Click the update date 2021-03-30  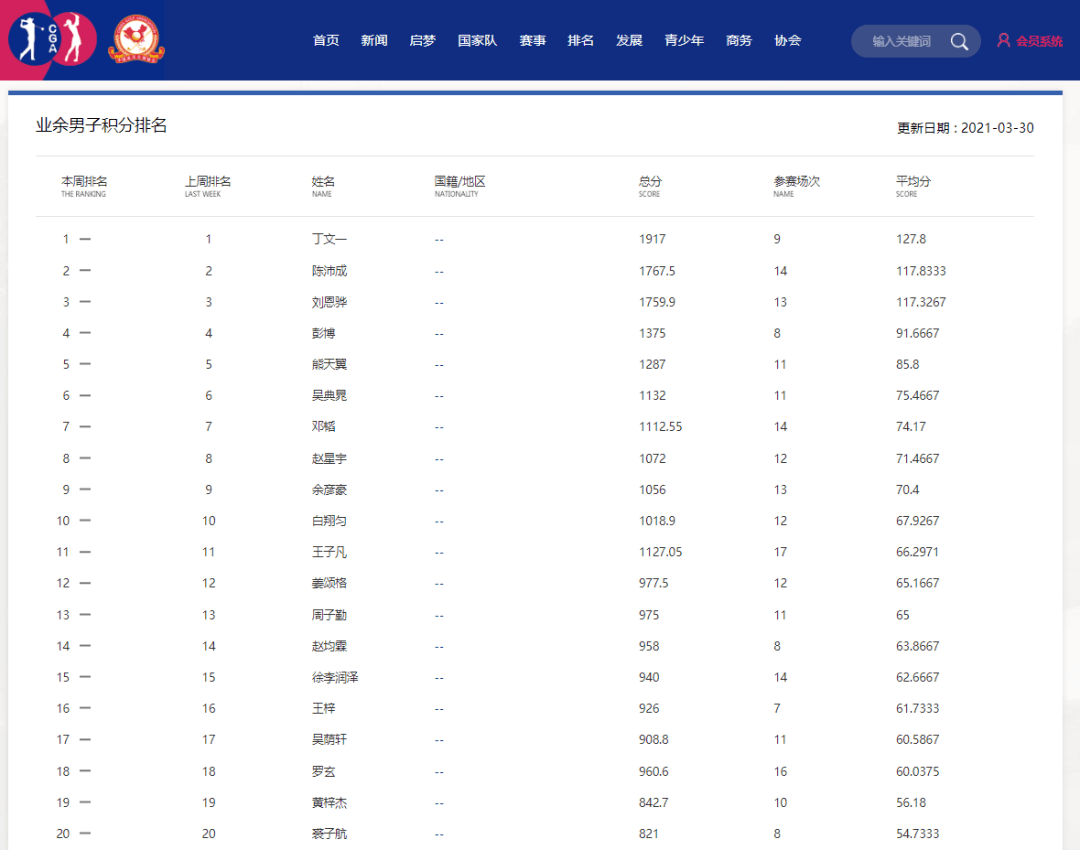coord(997,128)
